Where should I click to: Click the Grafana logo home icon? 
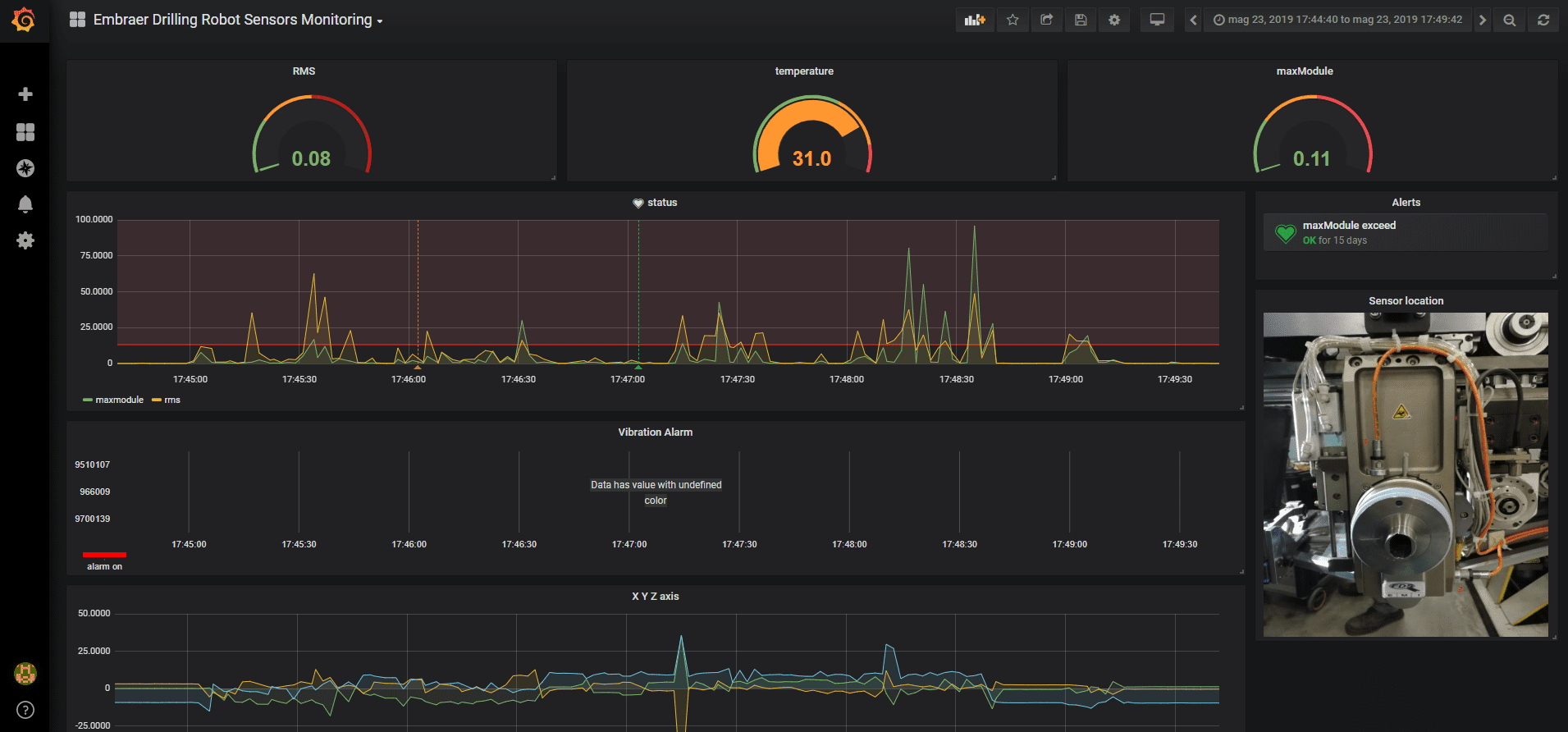point(24,20)
